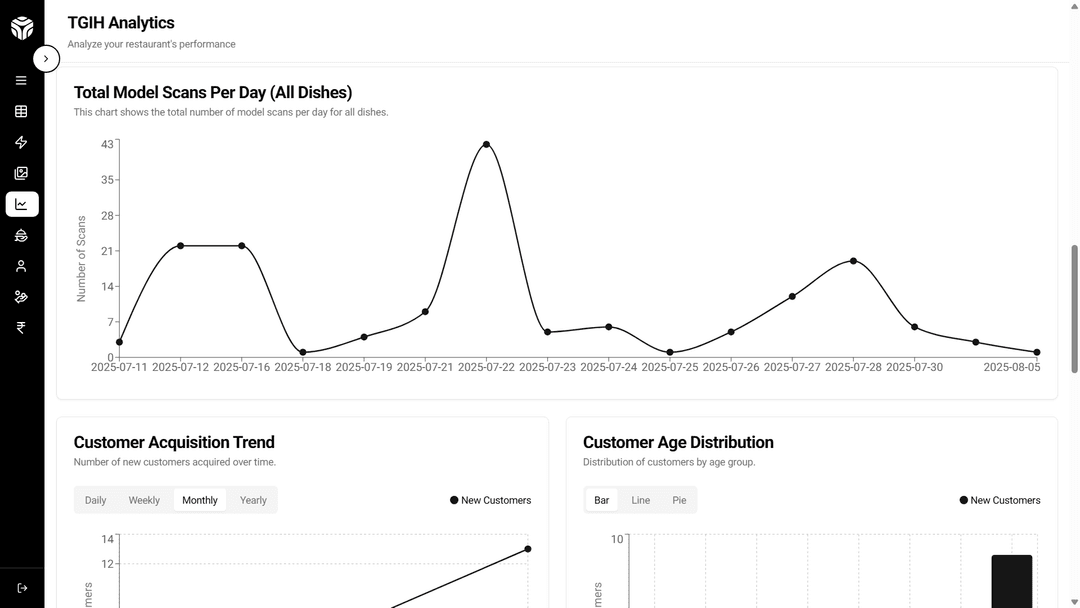Switch acquisition trend to Weekly

[144, 500]
